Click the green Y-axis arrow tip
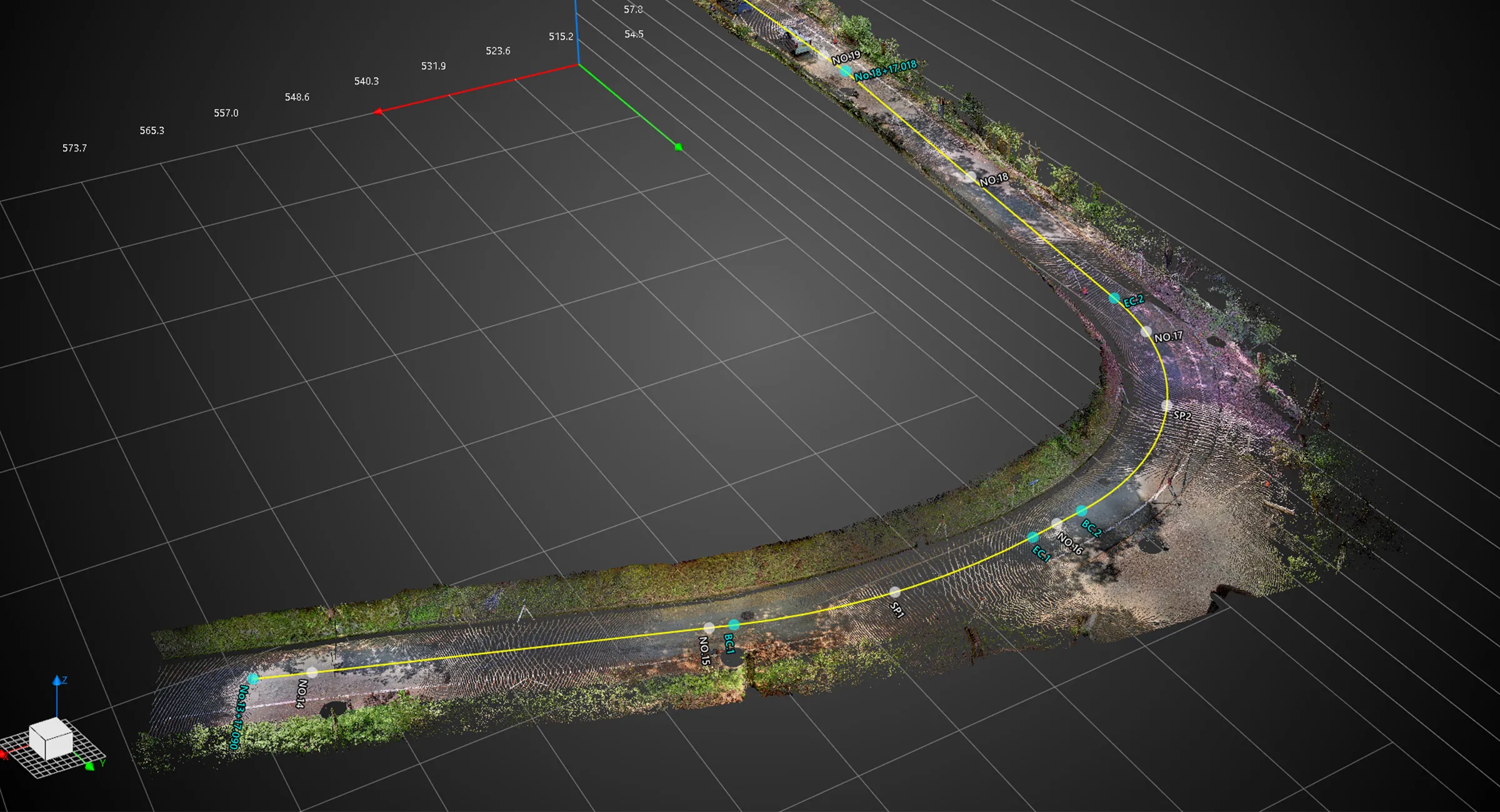1500x812 pixels. coord(678,147)
